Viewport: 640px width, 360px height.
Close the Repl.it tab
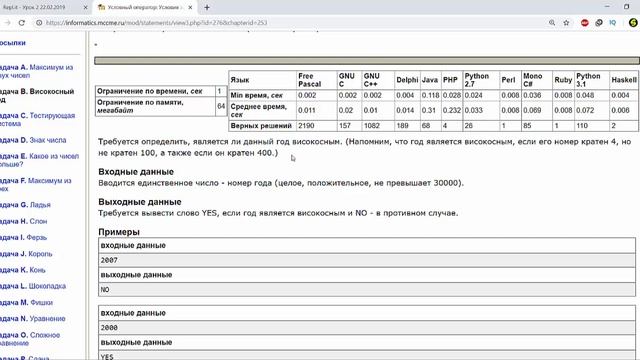[x=85, y=7]
